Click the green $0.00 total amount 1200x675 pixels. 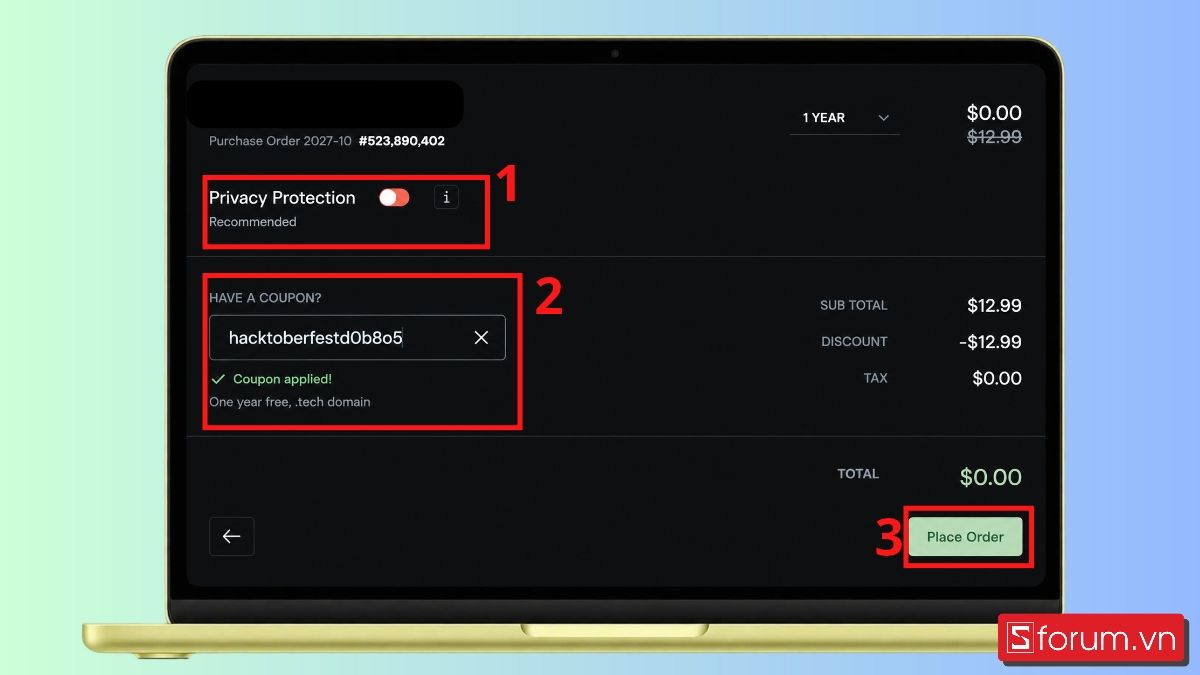991,478
